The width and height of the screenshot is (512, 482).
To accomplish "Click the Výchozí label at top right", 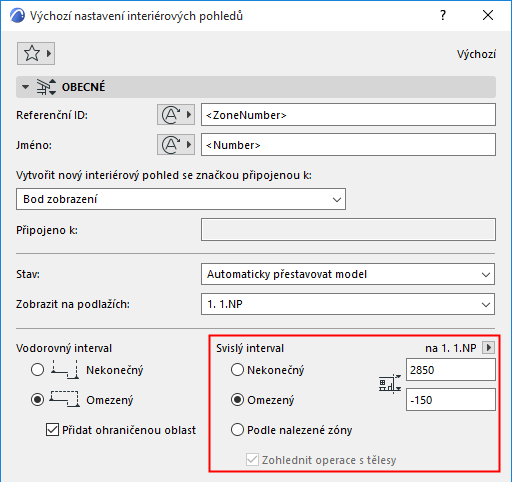I will click(476, 54).
